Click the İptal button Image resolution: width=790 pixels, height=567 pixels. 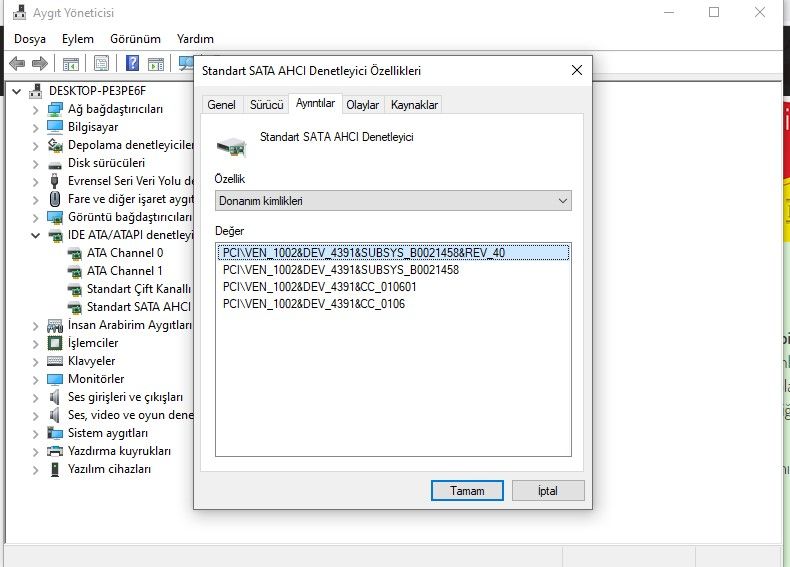(548, 490)
